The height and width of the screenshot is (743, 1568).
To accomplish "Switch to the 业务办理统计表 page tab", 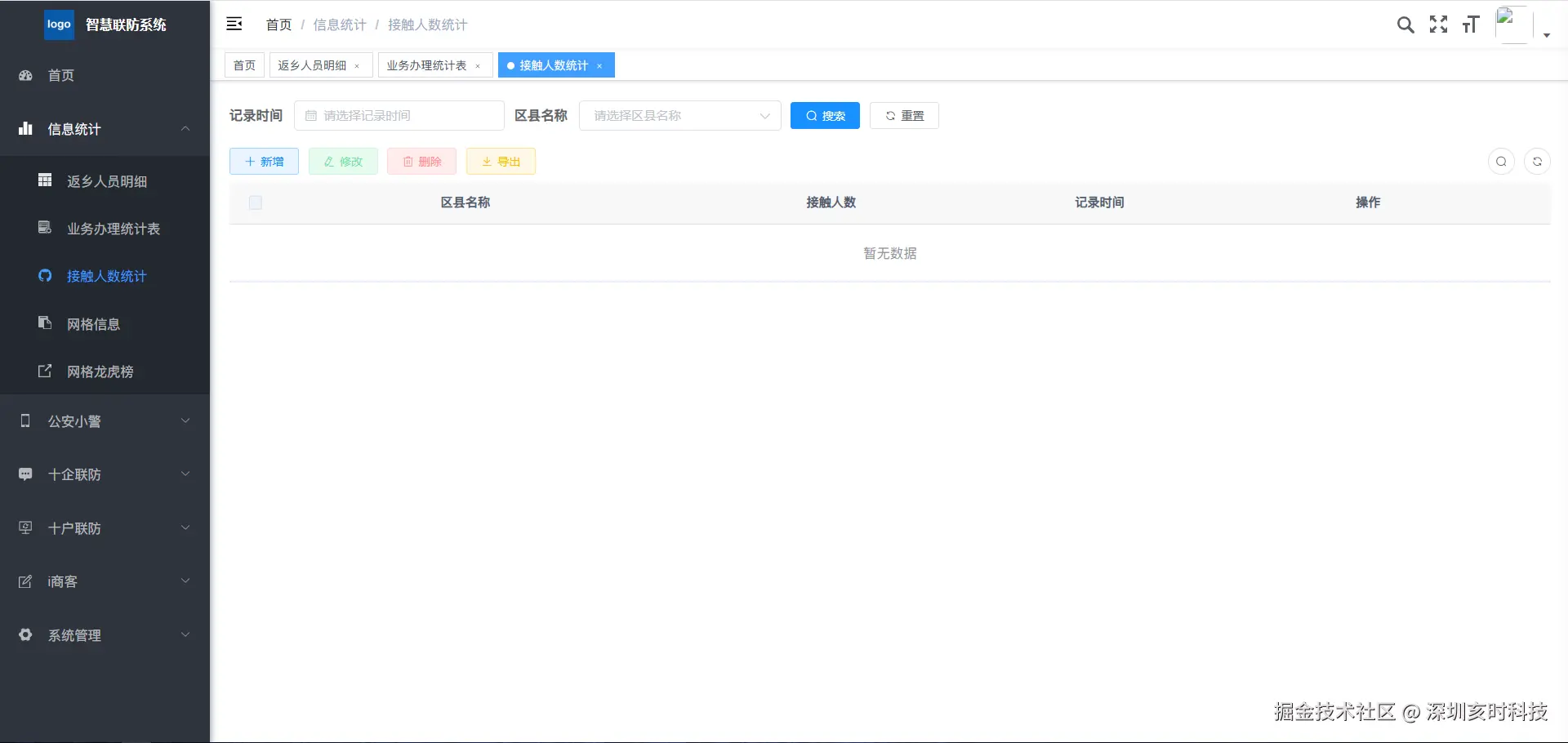I will coord(435,65).
